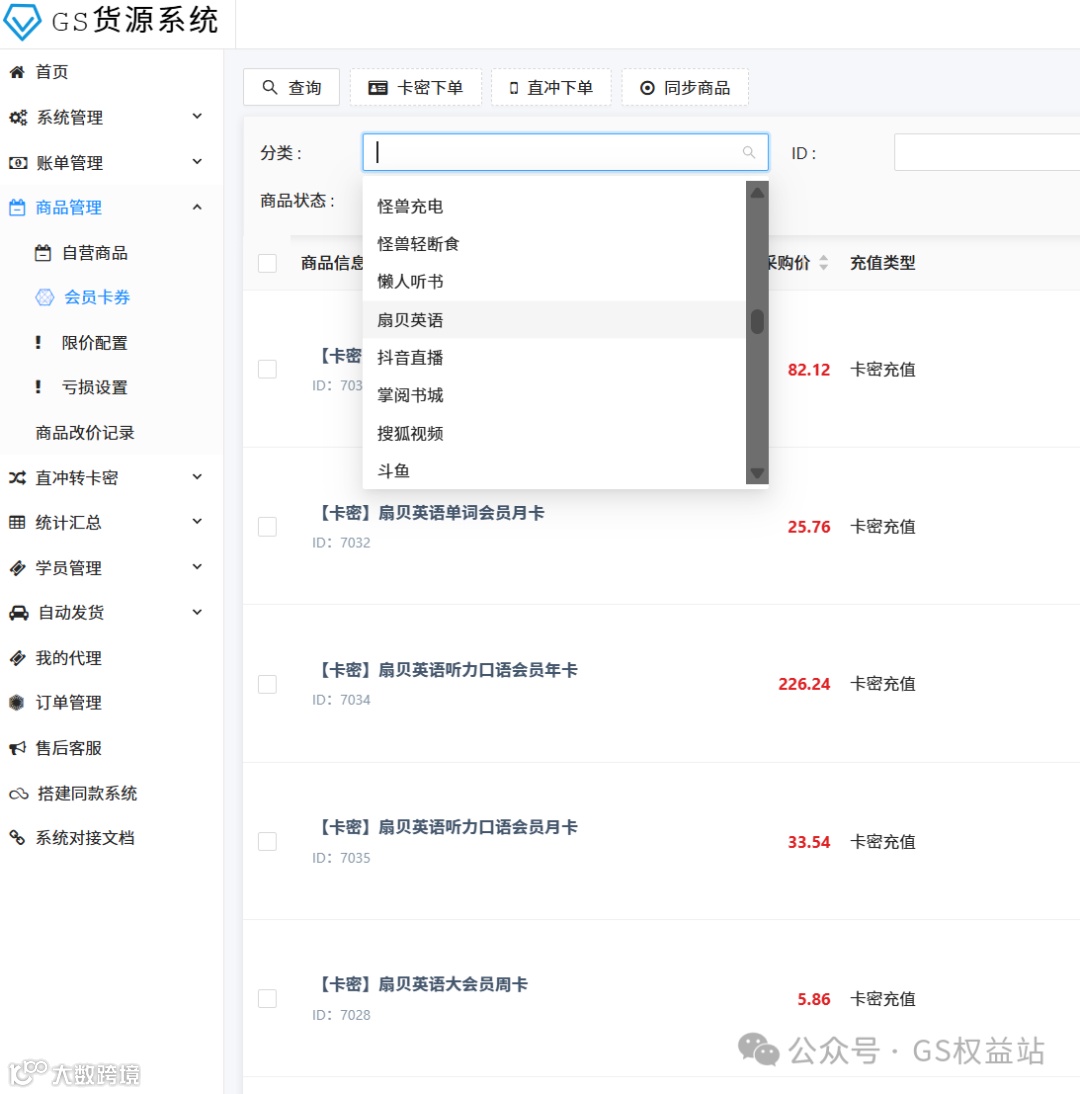The image size is (1080, 1094).
Task: Expand the 统计汇总 chevron
Action: 197,522
